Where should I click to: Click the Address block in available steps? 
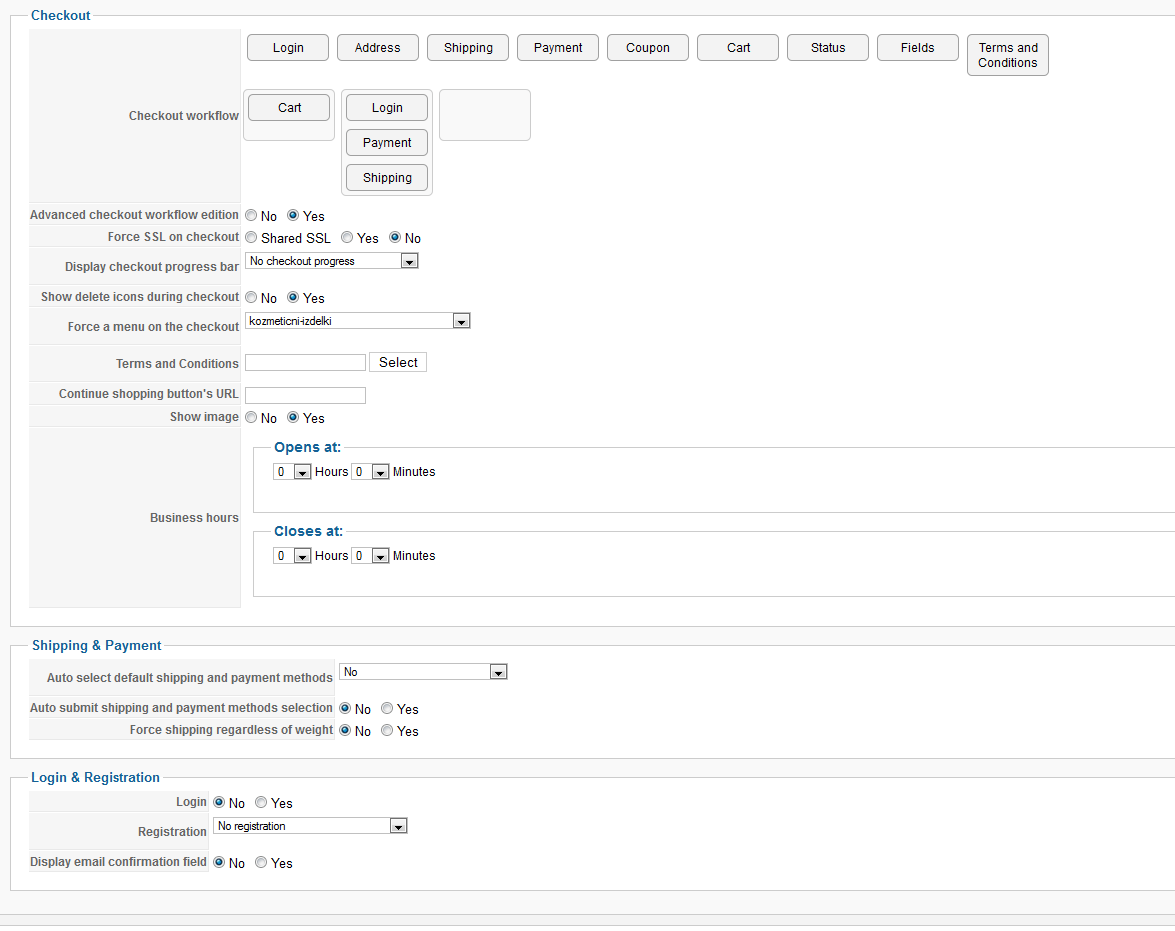coord(377,48)
